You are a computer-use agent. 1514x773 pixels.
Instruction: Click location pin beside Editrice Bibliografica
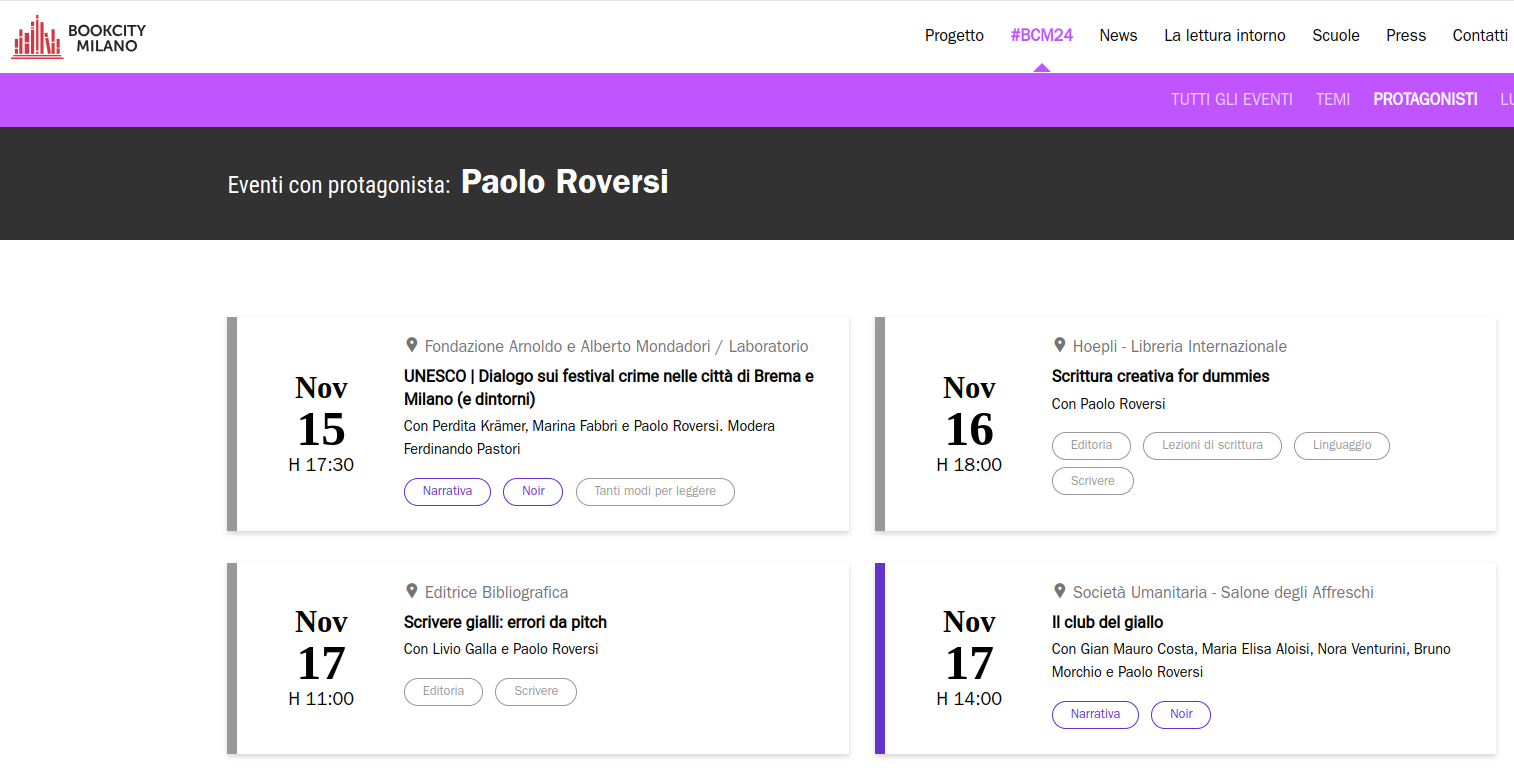[411, 591]
